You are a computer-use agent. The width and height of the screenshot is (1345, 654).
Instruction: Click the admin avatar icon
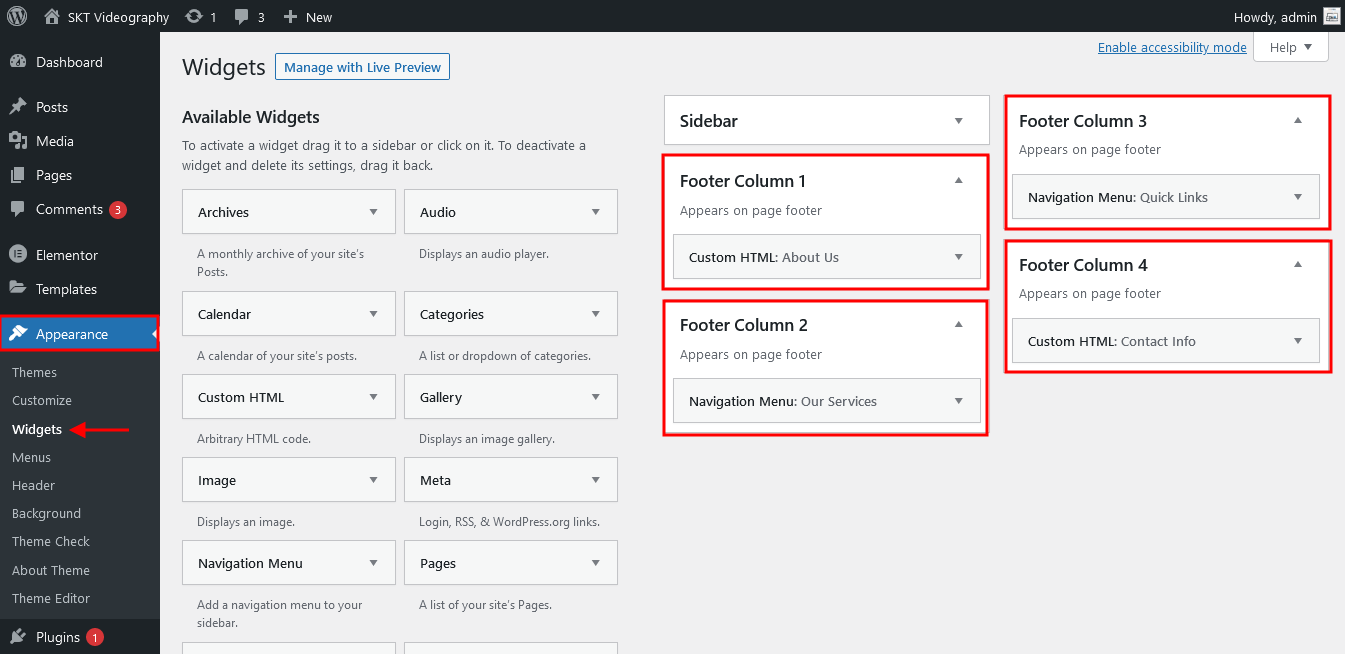pos(1331,16)
